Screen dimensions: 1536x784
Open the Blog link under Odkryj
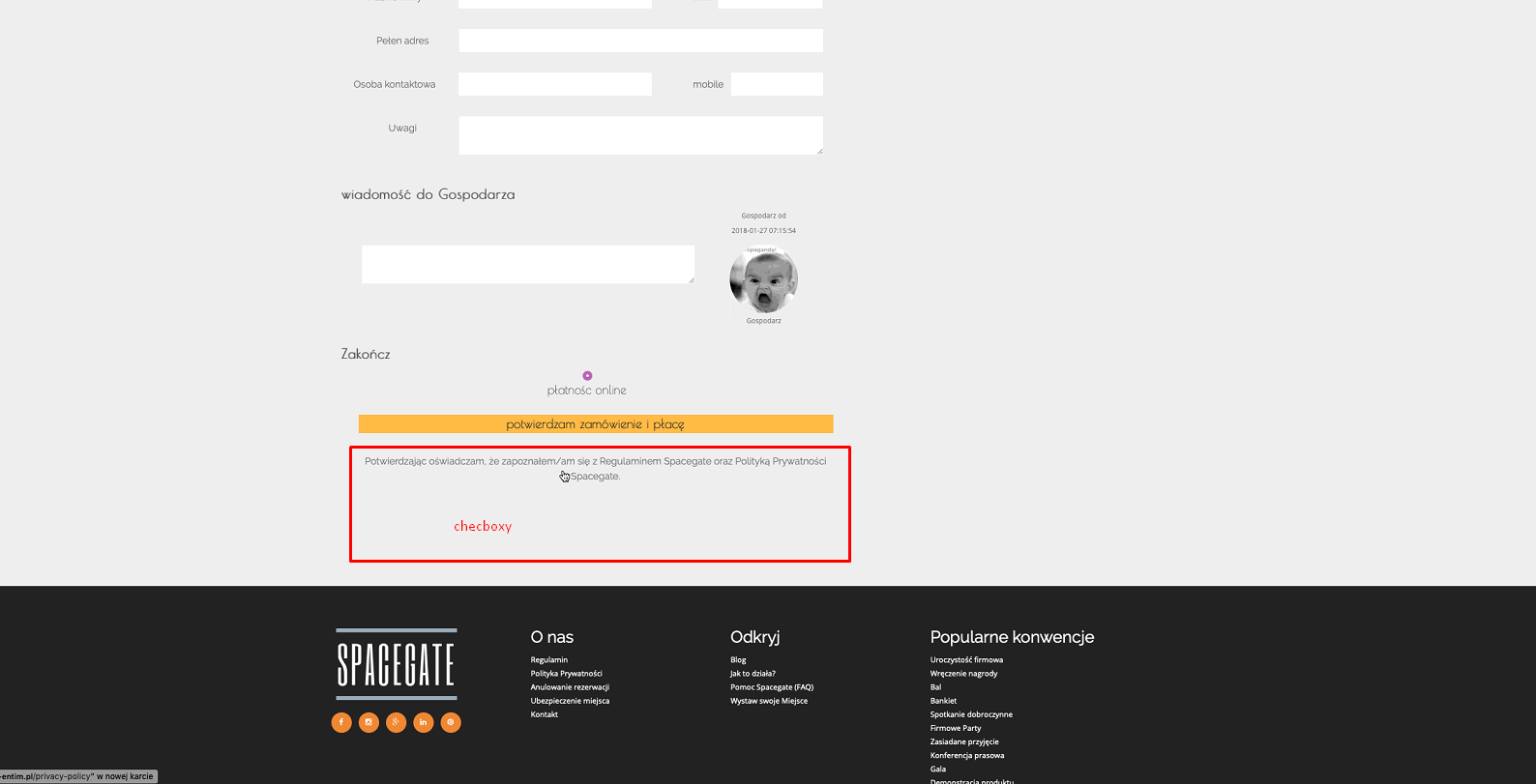point(738,660)
